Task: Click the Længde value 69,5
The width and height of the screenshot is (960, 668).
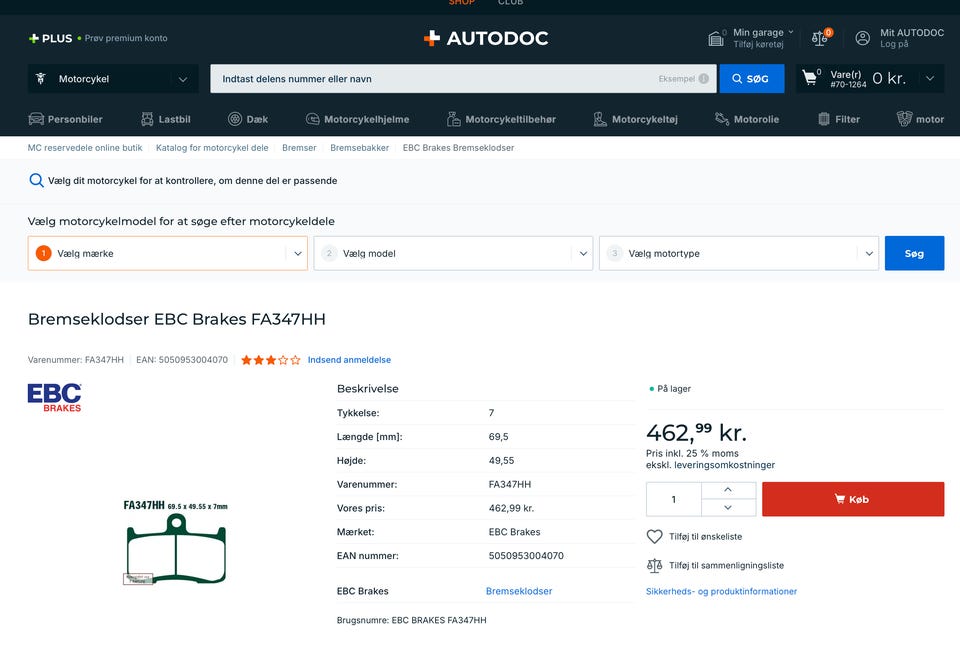Action: (498, 437)
